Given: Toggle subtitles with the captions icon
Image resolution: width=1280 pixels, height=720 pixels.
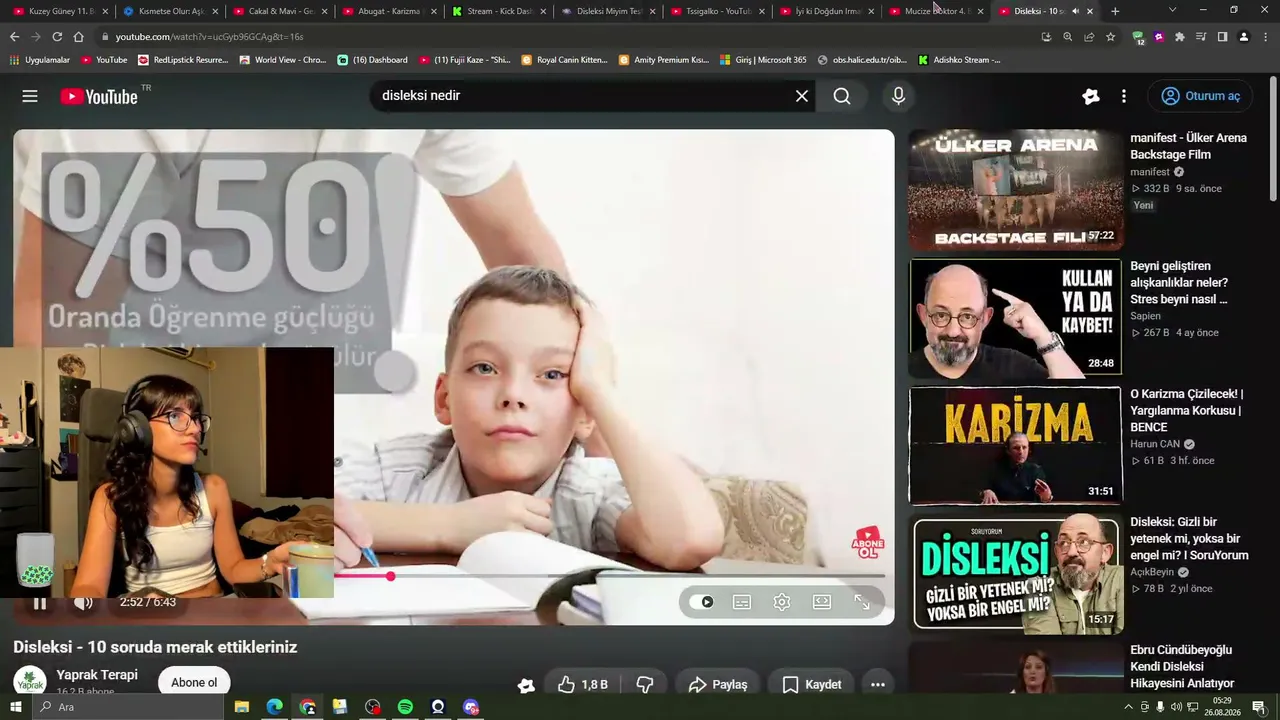Looking at the screenshot, I should click(742, 602).
